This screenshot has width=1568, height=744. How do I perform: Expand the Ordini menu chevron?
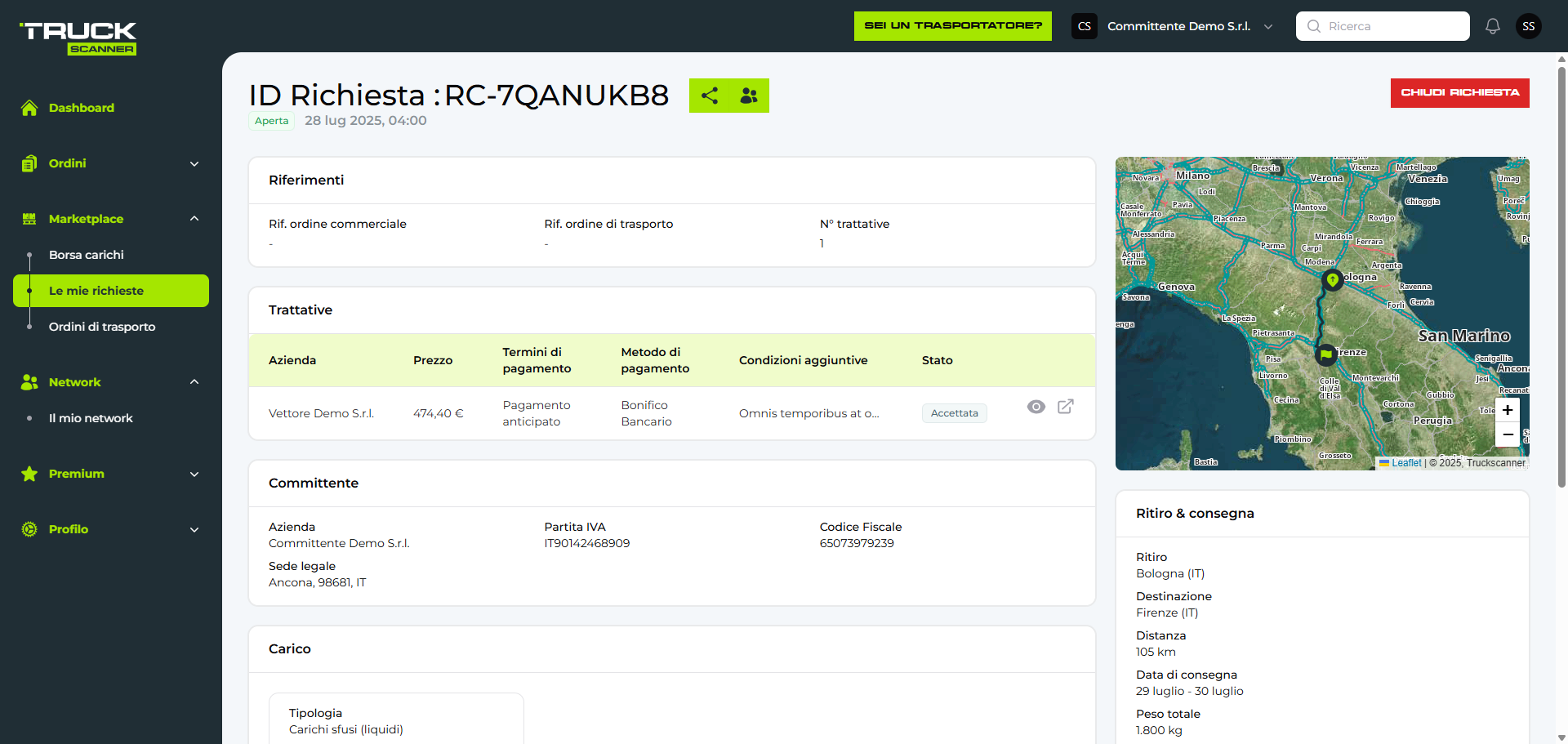pyautogui.click(x=194, y=164)
